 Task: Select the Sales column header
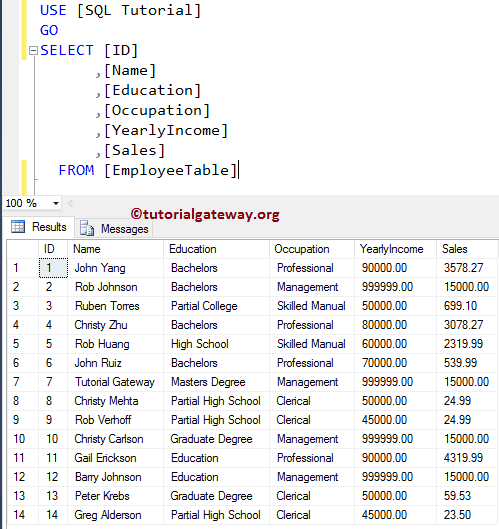[x=467, y=249]
